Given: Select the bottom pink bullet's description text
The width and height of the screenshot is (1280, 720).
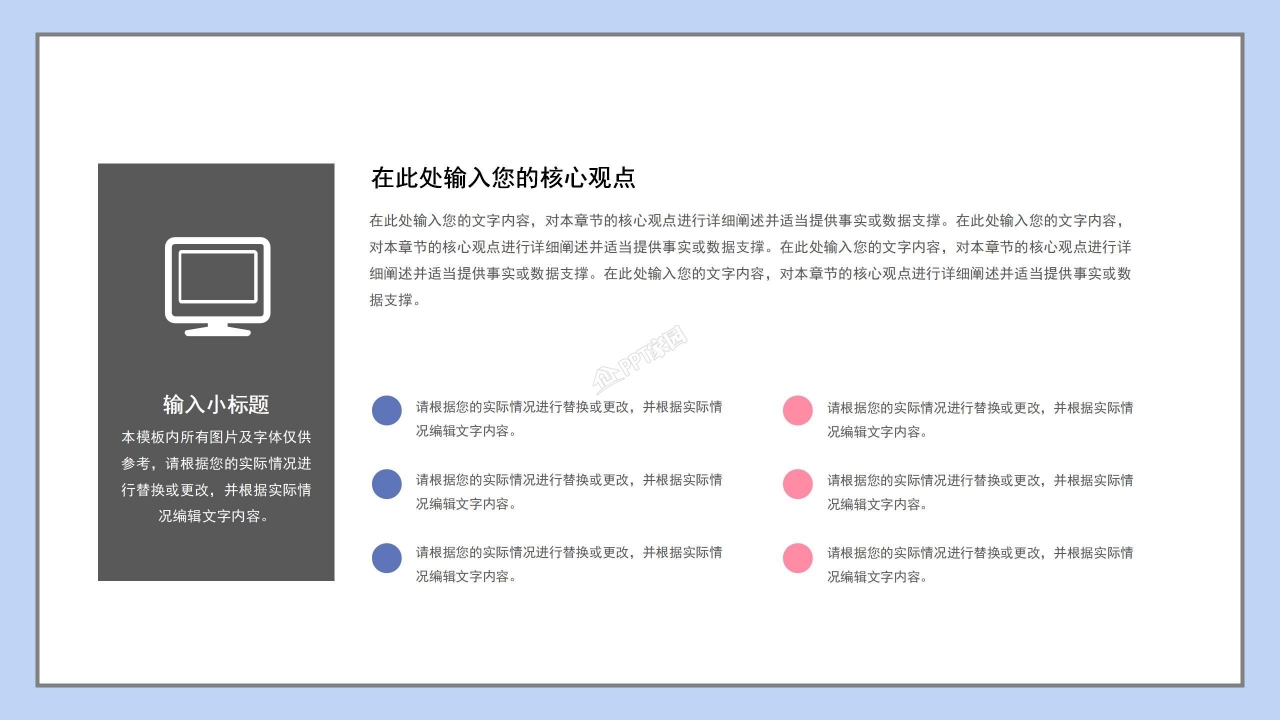Looking at the screenshot, I should (975, 565).
